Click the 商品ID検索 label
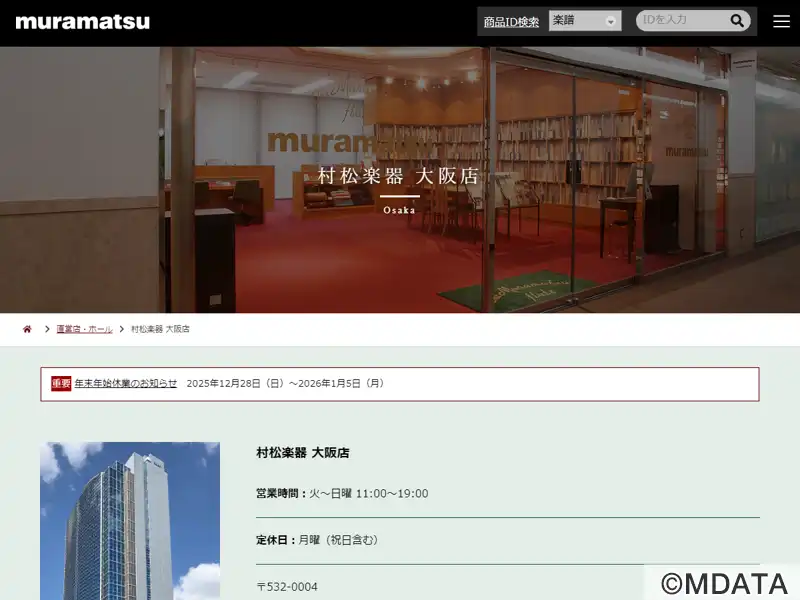Viewport: 800px width, 600px height. point(511,22)
